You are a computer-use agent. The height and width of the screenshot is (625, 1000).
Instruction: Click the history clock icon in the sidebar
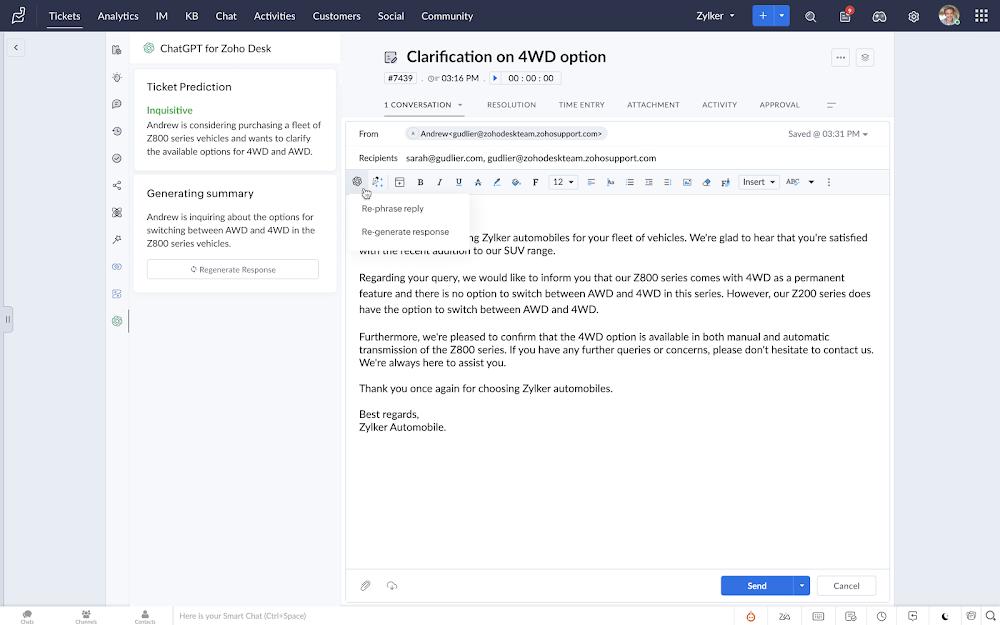117,131
